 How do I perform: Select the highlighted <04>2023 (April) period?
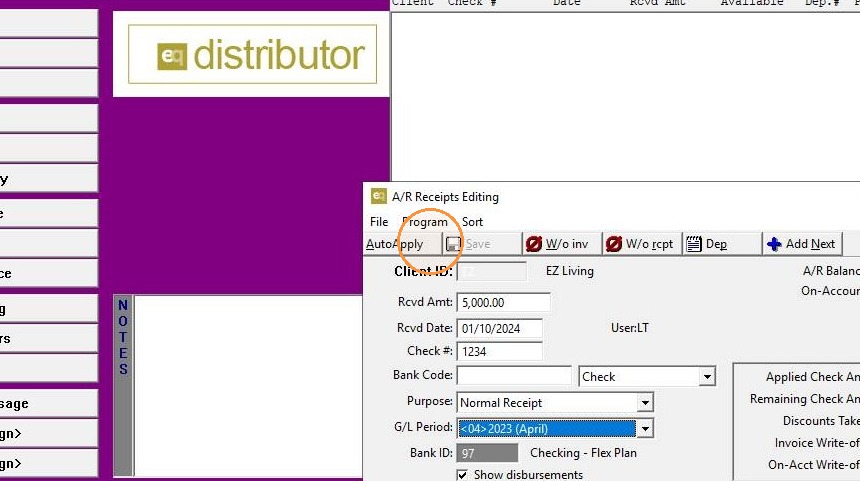click(547, 429)
